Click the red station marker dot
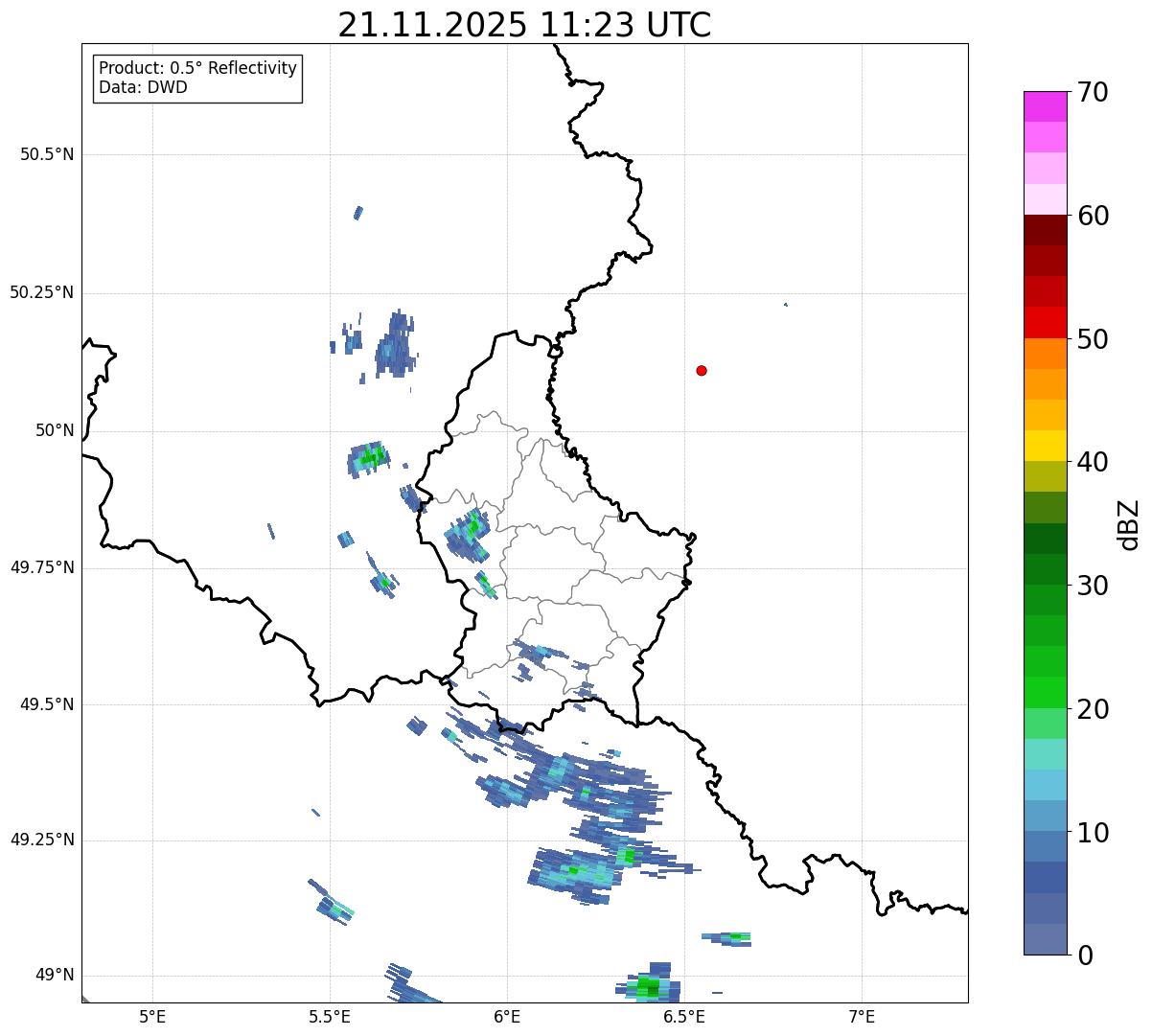 [x=702, y=370]
